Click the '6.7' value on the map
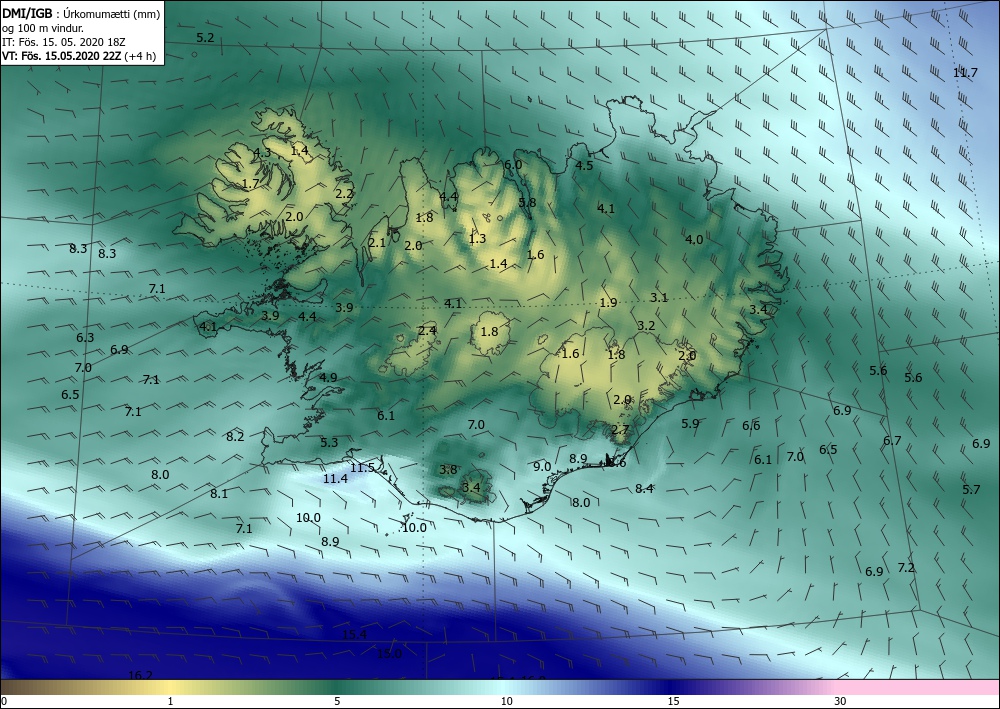Image resolution: width=1000 pixels, height=709 pixels. click(892, 441)
